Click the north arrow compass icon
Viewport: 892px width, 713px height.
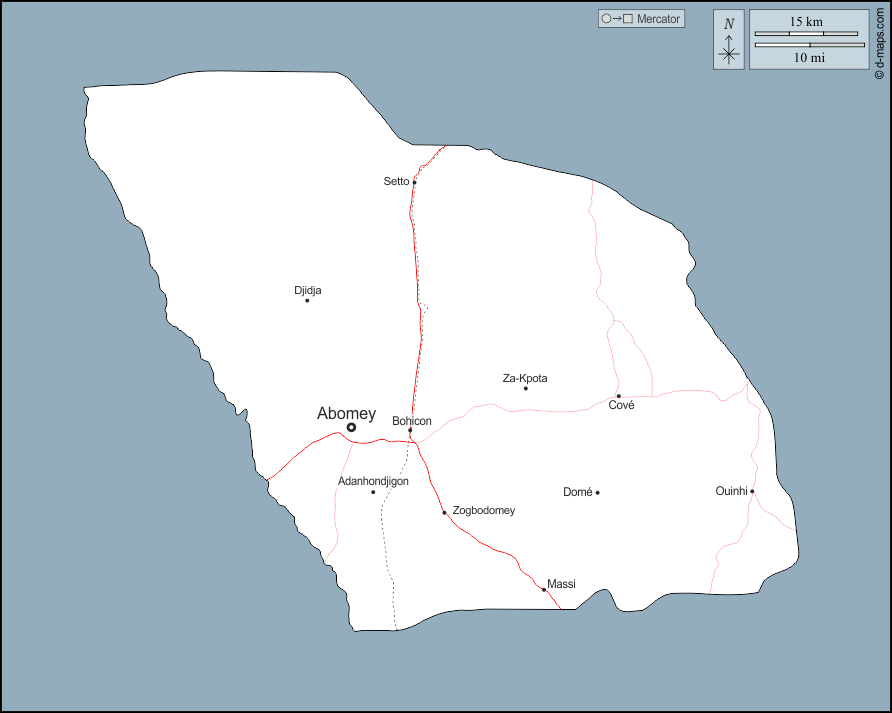point(729,40)
